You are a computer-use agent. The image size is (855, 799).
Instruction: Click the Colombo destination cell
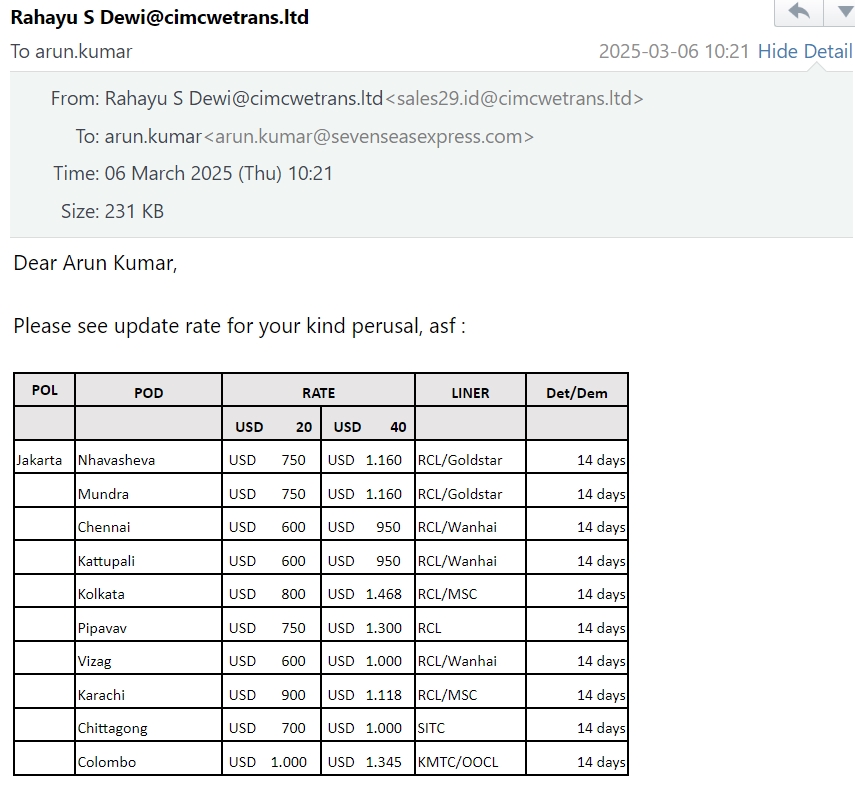(x=106, y=761)
